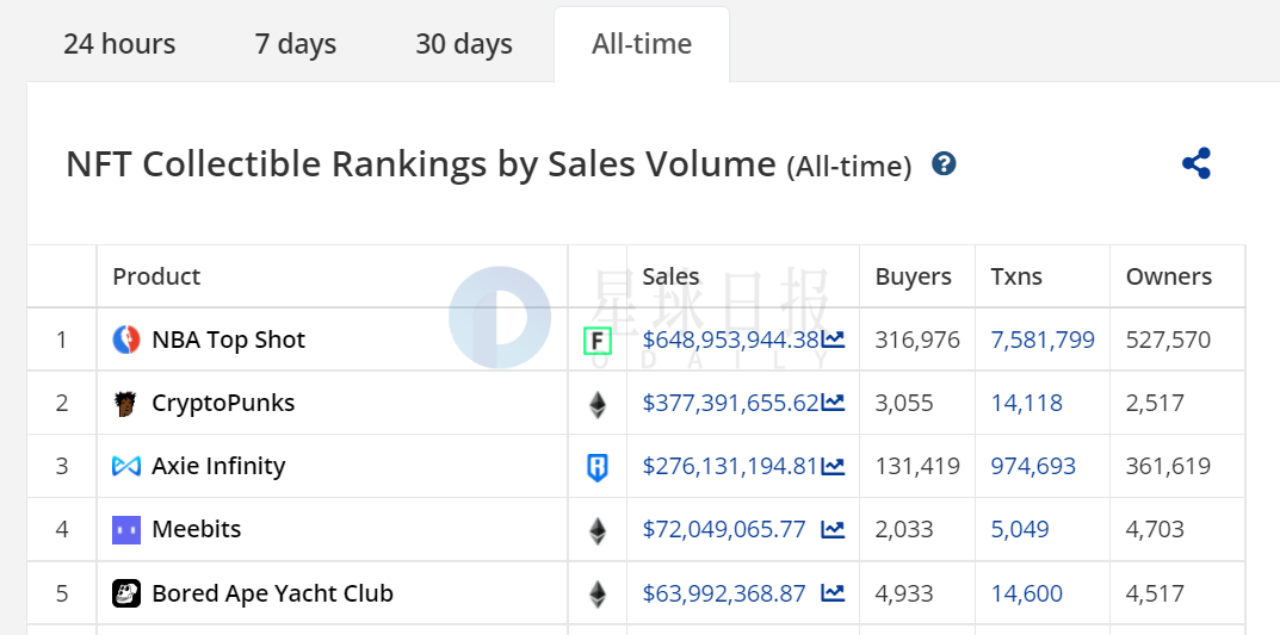This screenshot has height=635, width=1280.
Task: Click the $72,049,065.77 sales link
Action: click(x=724, y=529)
